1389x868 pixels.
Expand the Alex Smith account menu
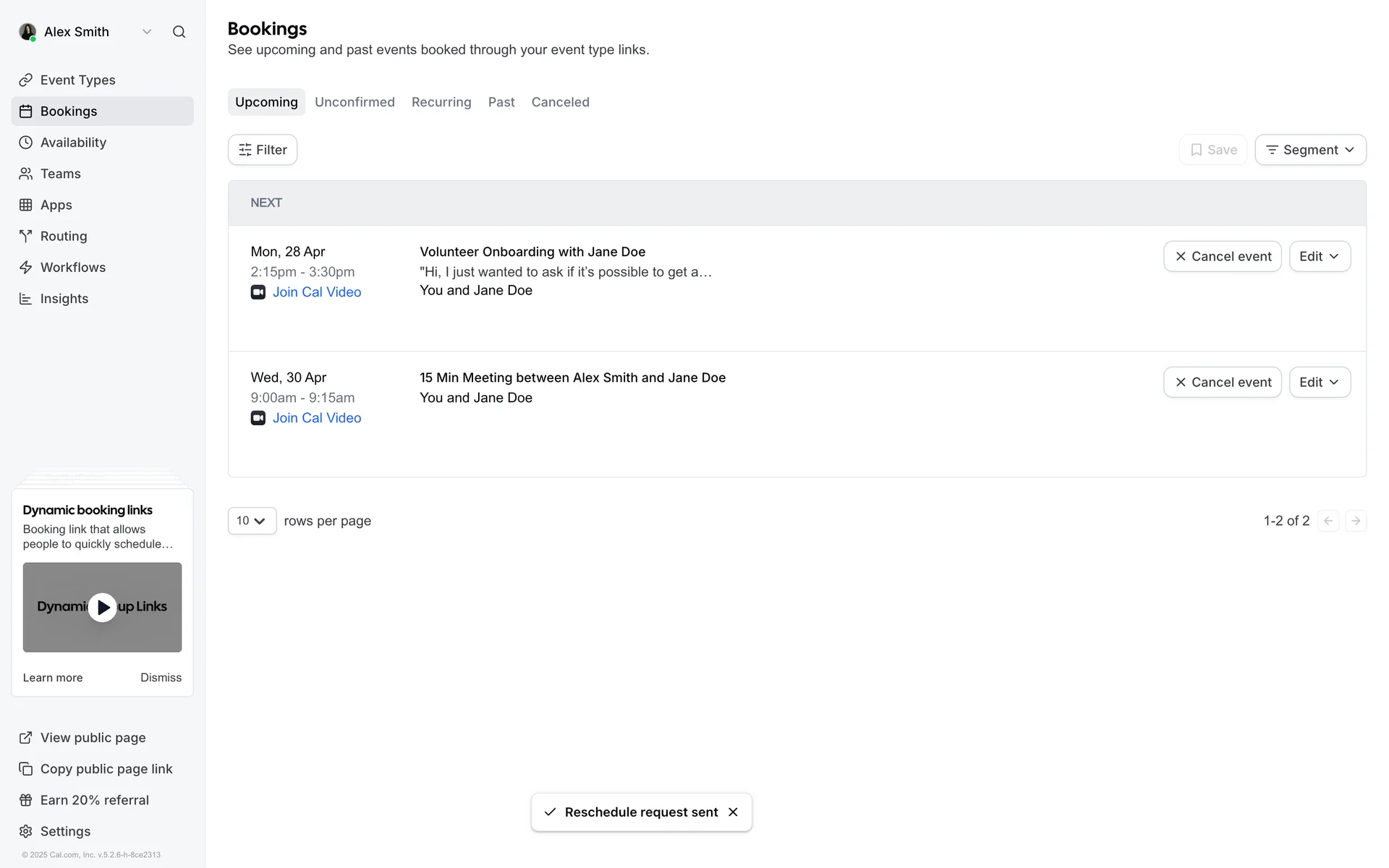point(147,32)
